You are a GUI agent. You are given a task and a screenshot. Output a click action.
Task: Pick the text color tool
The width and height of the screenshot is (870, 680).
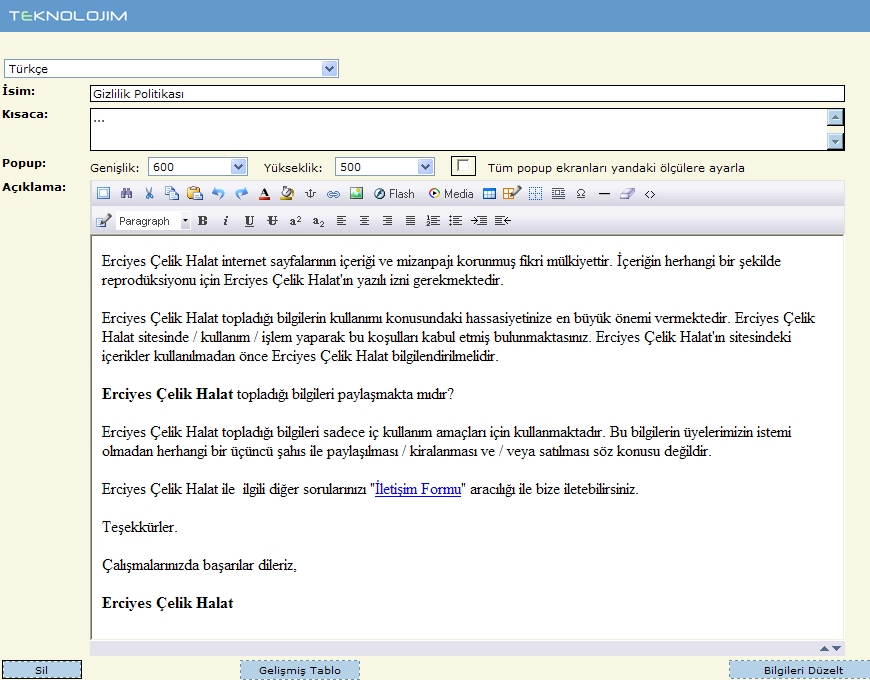[264, 194]
